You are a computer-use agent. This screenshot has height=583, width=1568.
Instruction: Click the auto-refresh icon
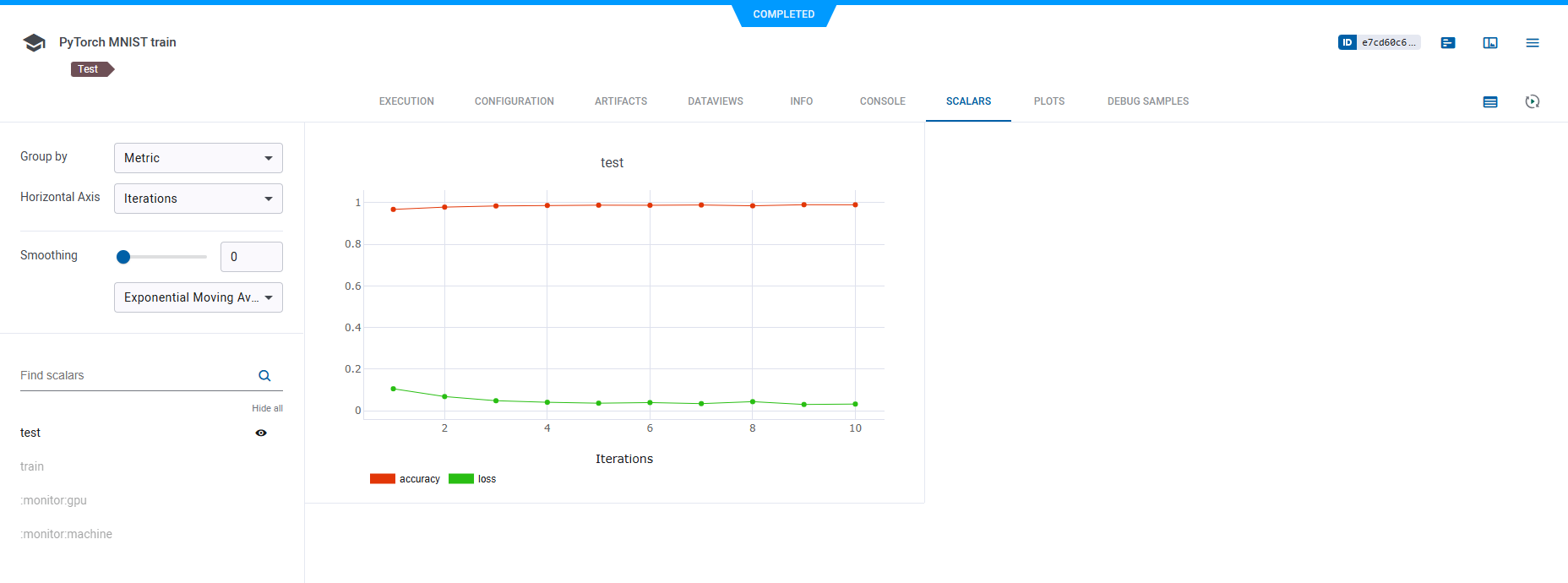tap(1533, 102)
